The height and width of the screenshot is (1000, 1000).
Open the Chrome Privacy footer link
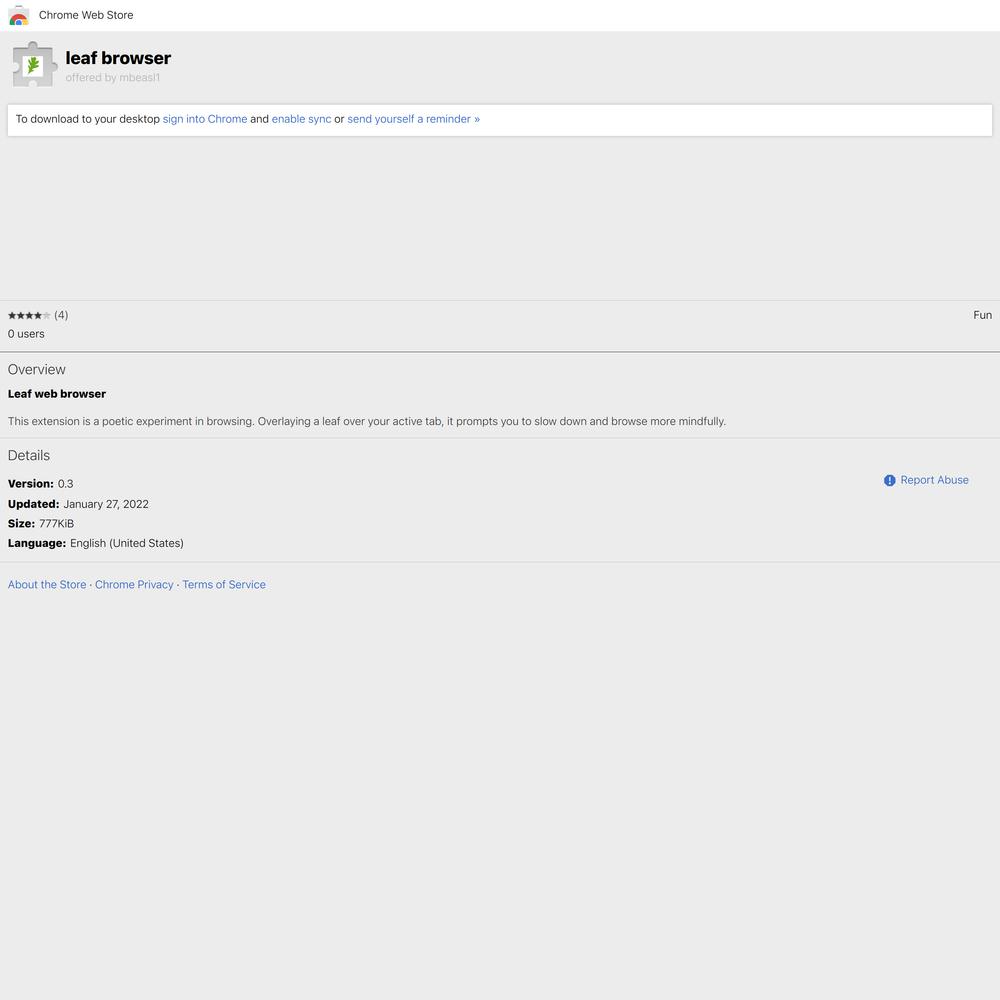pyautogui.click(x=134, y=585)
